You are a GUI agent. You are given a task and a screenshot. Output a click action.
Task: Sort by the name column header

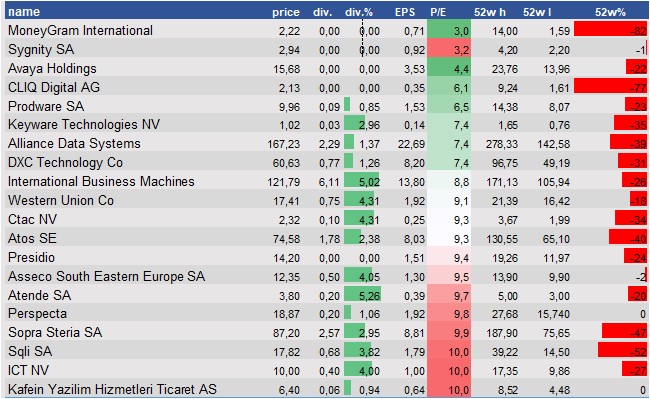point(24,12)
